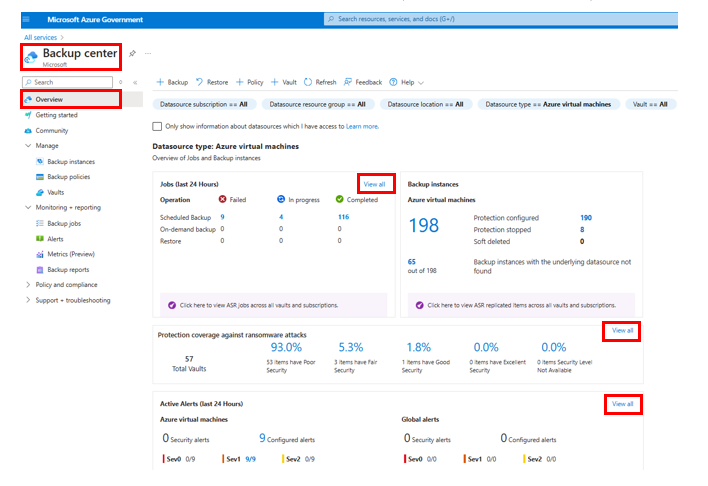The width and height of the screenshot is (708, 486).
Task: Open Backup instances menu item
Action: coord(71,161)
